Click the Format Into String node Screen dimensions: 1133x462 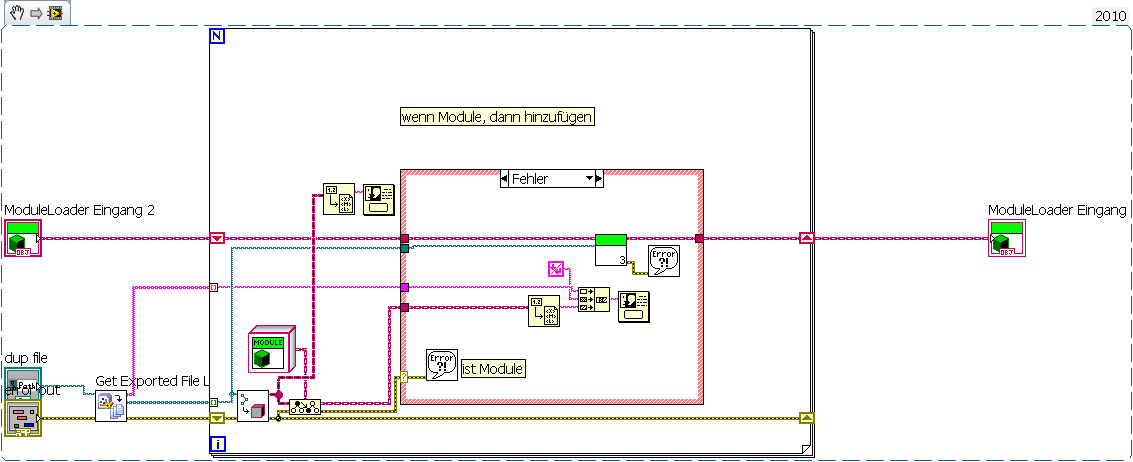(x=593, y=299)
